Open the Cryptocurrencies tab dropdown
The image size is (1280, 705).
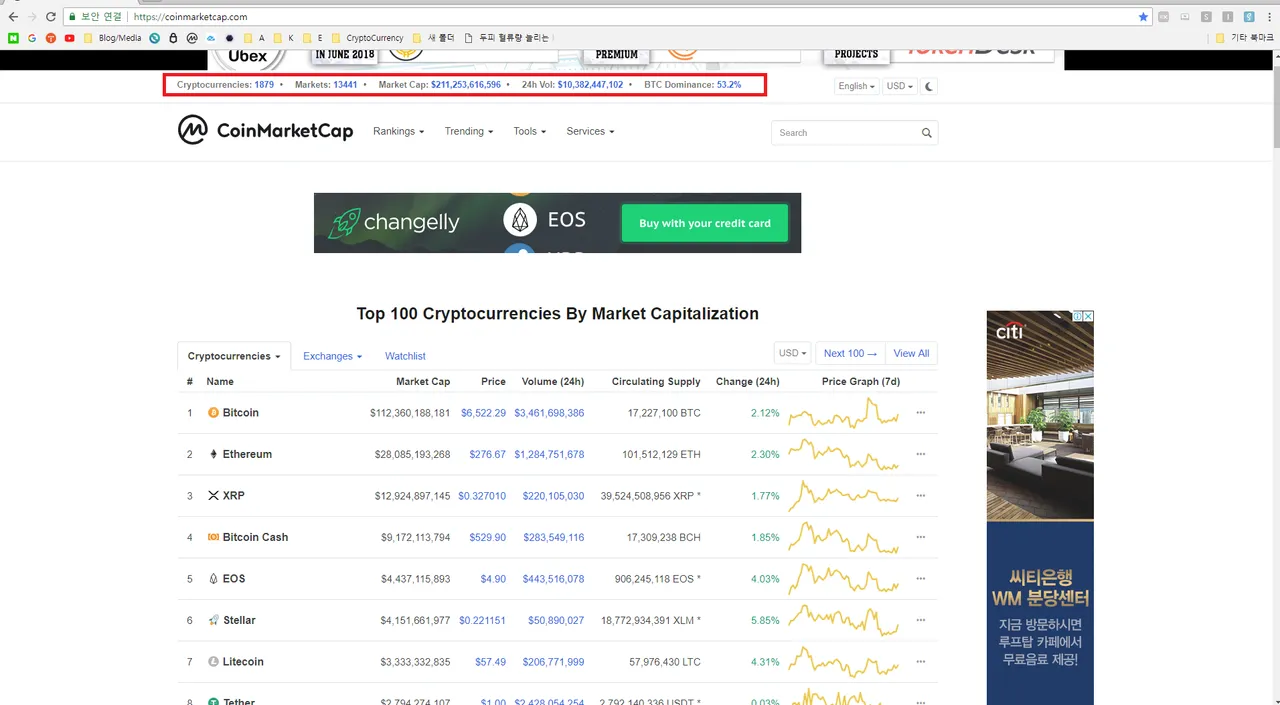[x=234, y=356]
